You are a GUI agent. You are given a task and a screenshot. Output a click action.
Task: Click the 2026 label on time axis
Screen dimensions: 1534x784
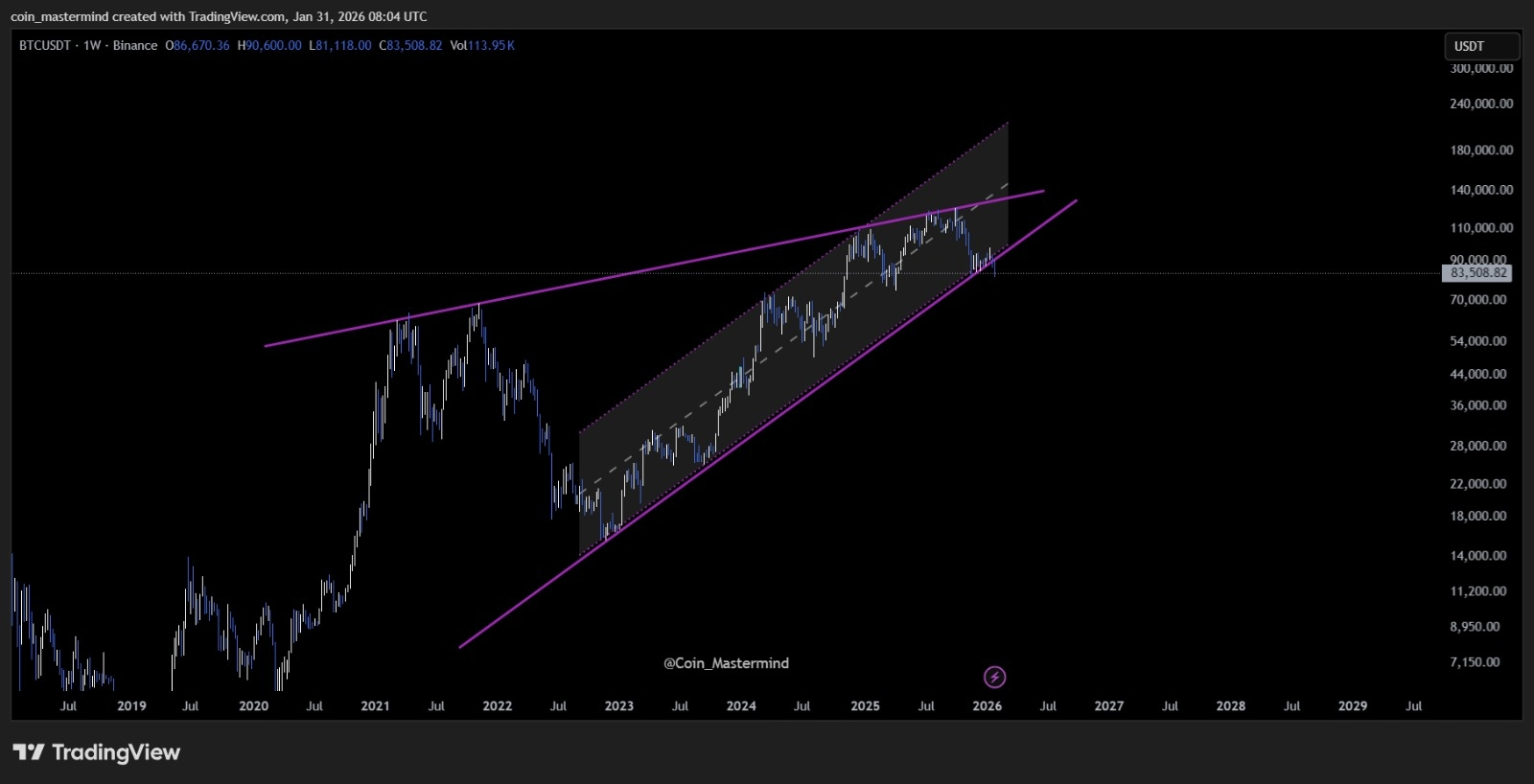987,706
